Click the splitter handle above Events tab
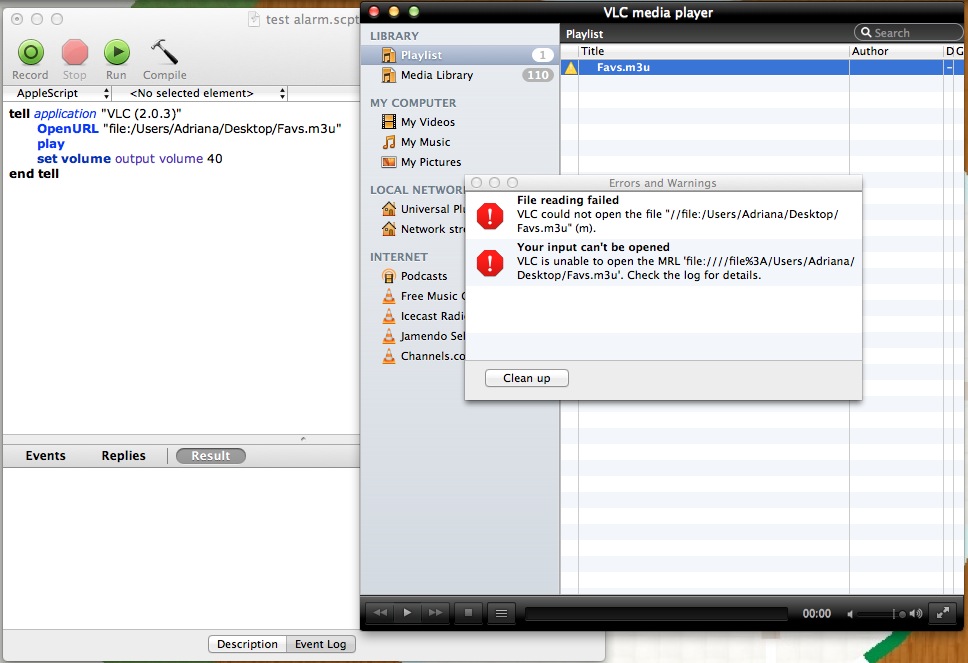The image size is (968, 663). tap(303, 439)
